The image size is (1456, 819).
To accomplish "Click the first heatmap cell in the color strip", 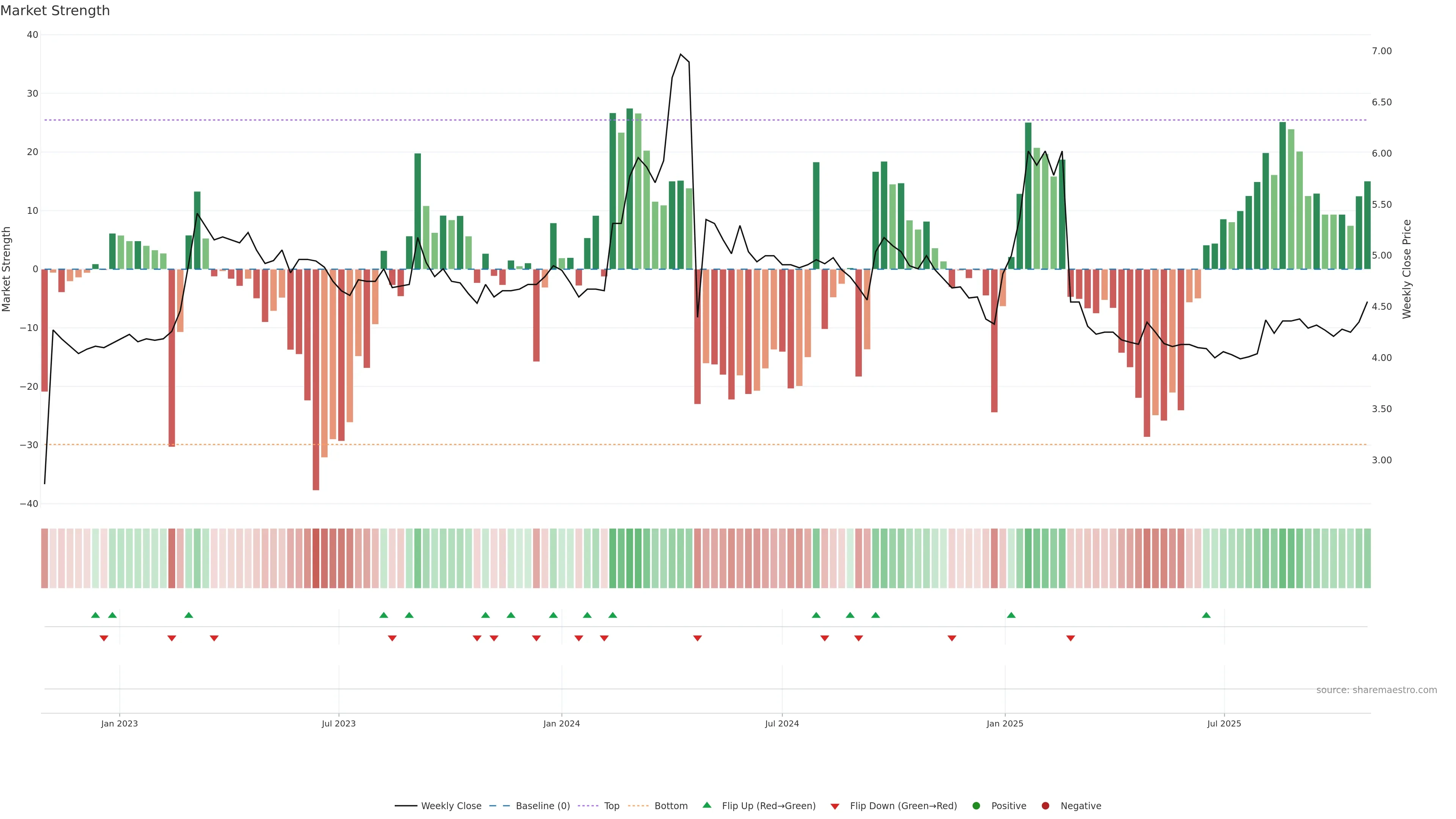I will click(45, 558).
